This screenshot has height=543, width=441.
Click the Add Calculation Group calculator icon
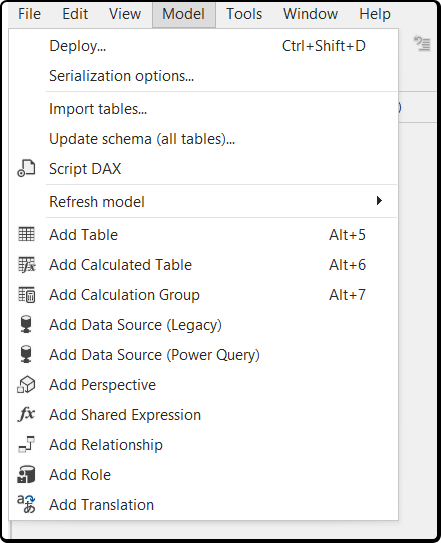(26, 295)
